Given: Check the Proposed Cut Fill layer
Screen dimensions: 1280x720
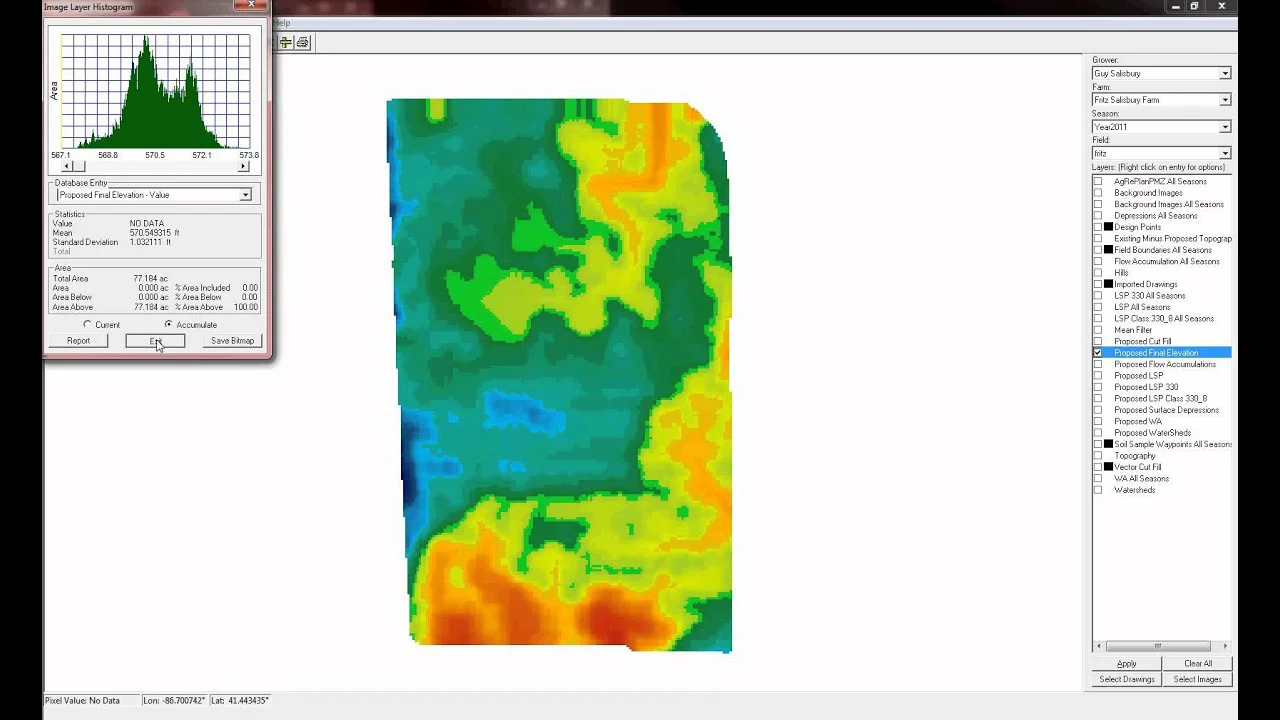Looking at the screenshot, I should point(1098,342).
